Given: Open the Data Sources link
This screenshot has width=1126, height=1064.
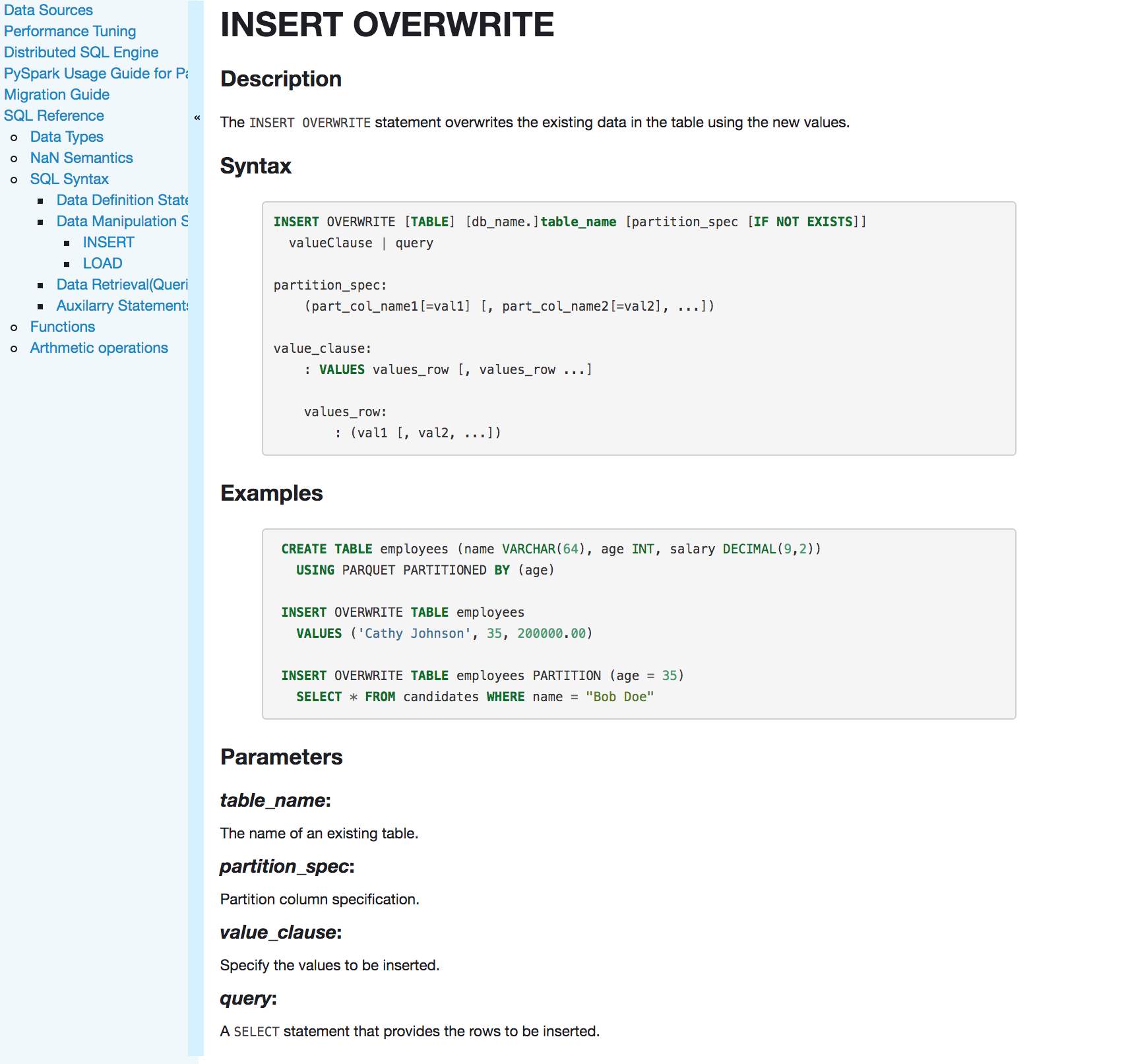Looking at the screenshot, I should click(48, 10).
